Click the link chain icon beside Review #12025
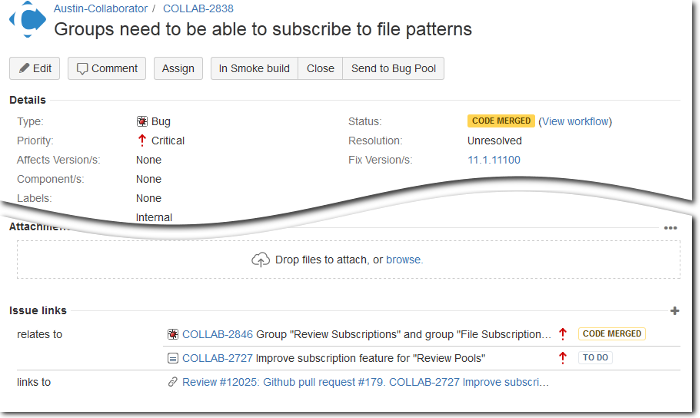The height and width of the screenshot is (418, 700). click(173, 382)
